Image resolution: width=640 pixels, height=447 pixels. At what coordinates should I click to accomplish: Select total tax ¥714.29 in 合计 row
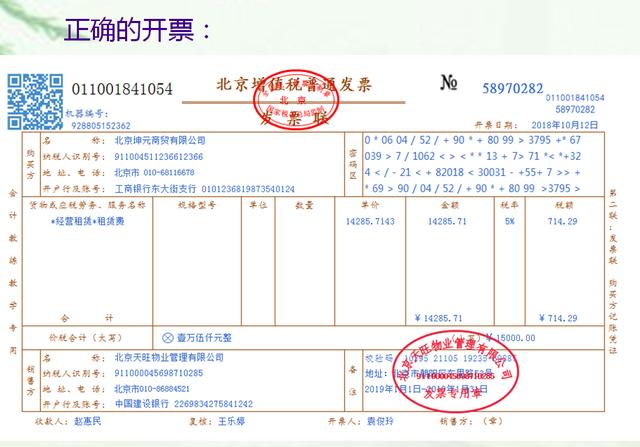coord(558,318)
